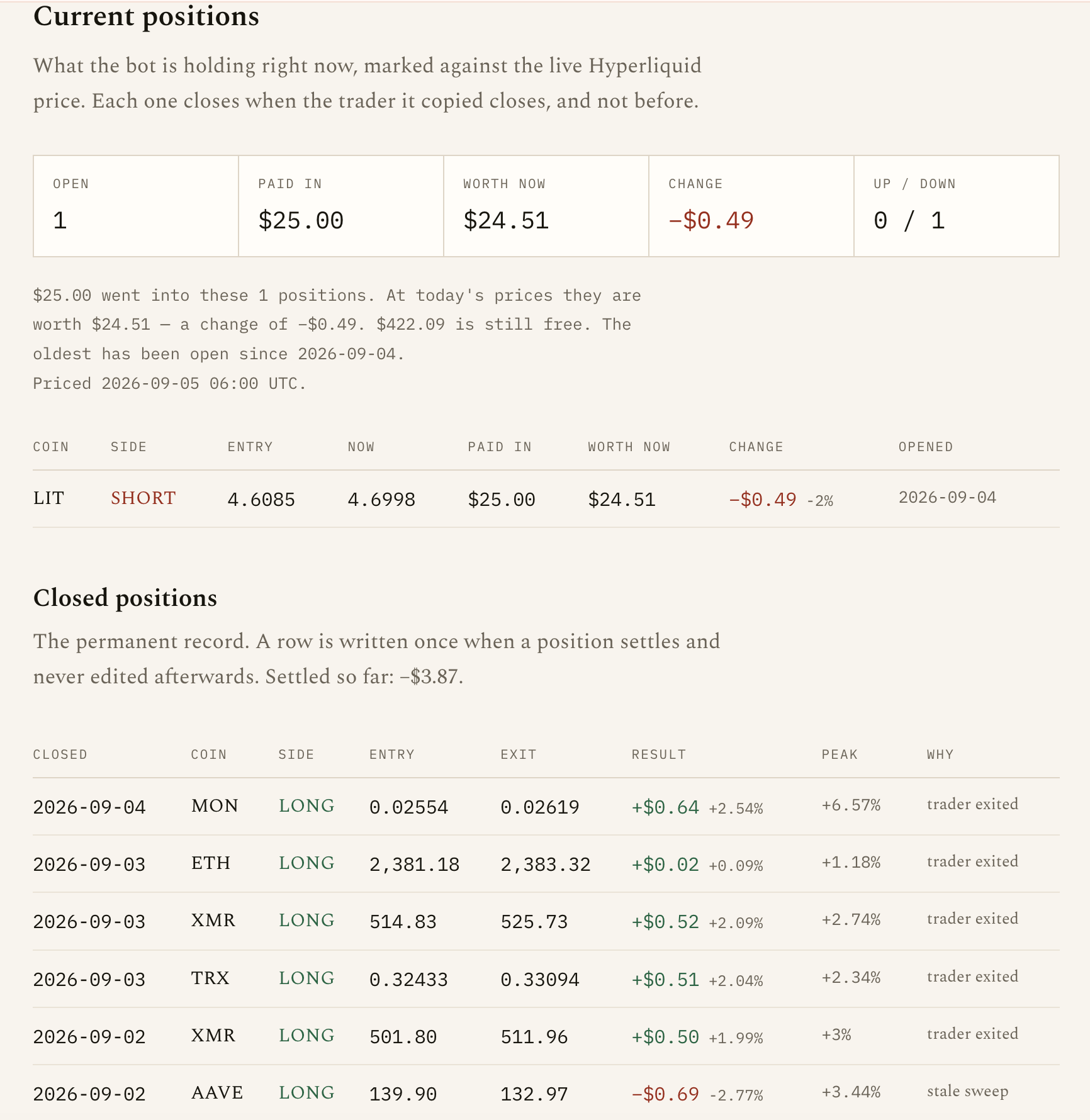This screenshot has width=1090, height=1120.
Task: Click the WHY column header
Action: click(940, 754)
